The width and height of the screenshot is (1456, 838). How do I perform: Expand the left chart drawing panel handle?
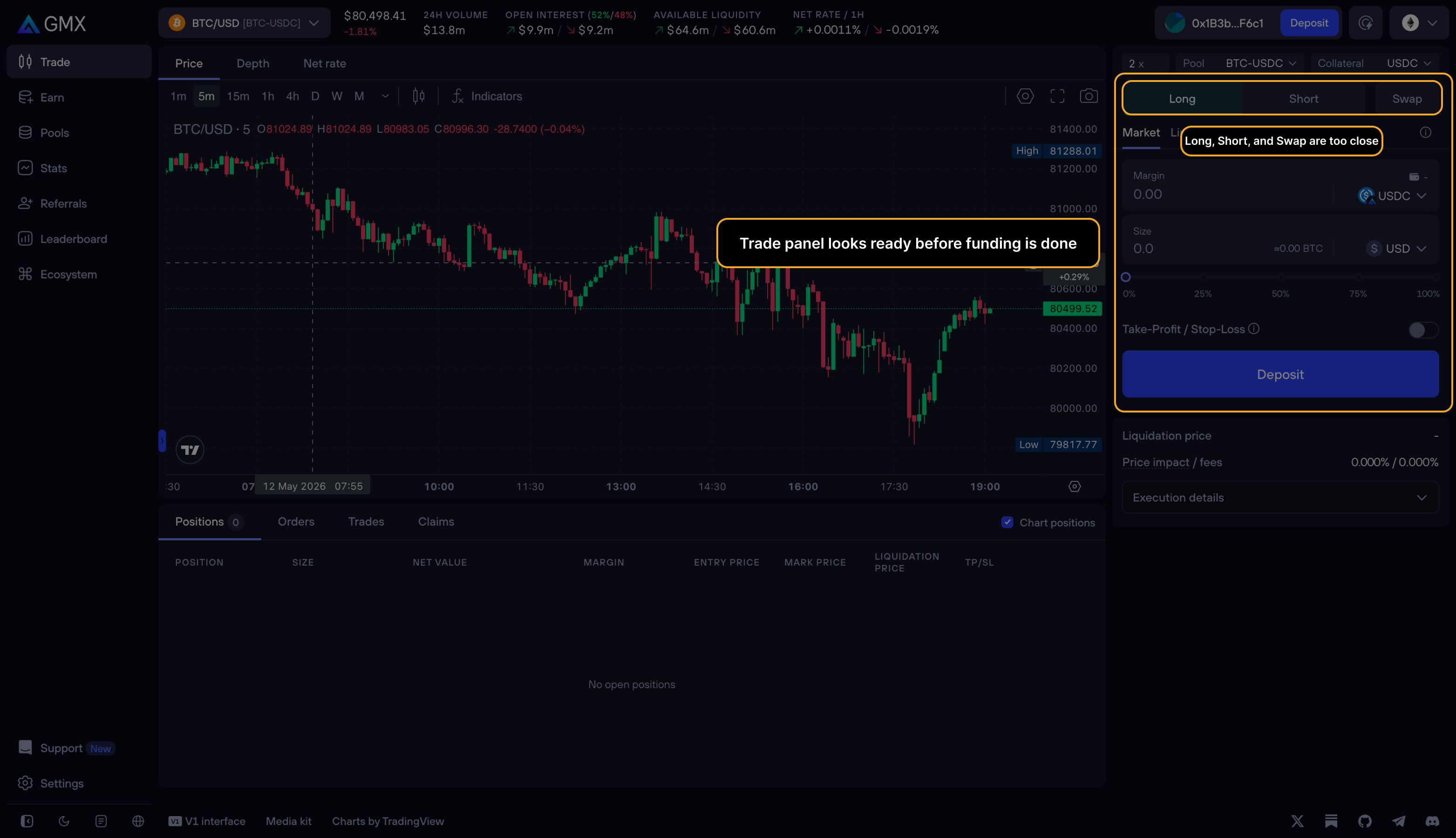pyautogui.click(x=163, y=441)
